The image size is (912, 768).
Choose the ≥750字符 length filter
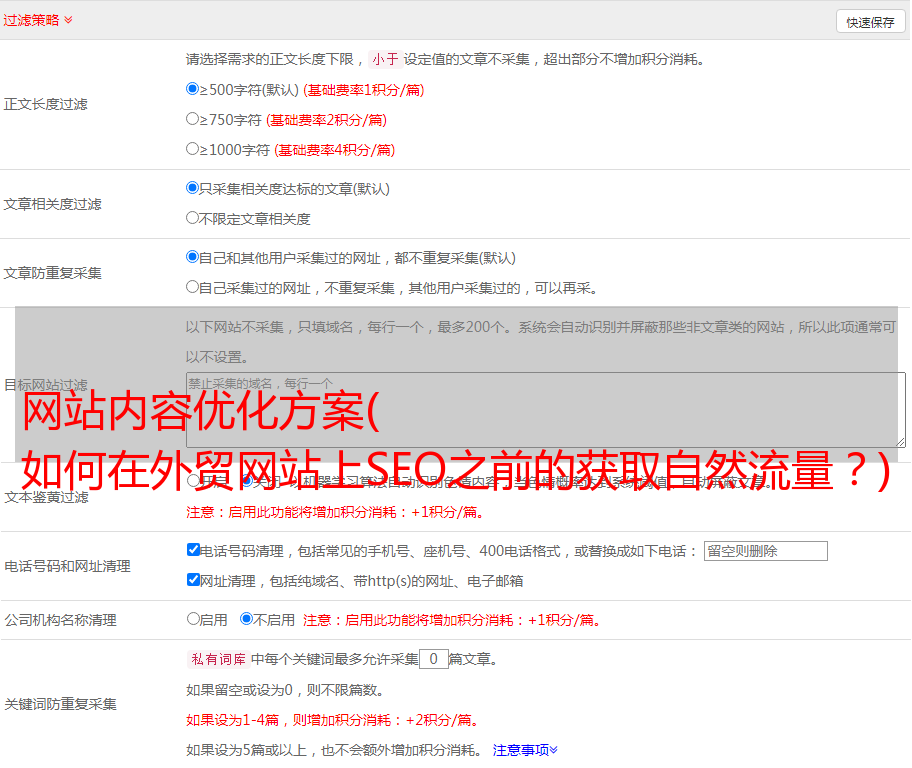(193, 119)
